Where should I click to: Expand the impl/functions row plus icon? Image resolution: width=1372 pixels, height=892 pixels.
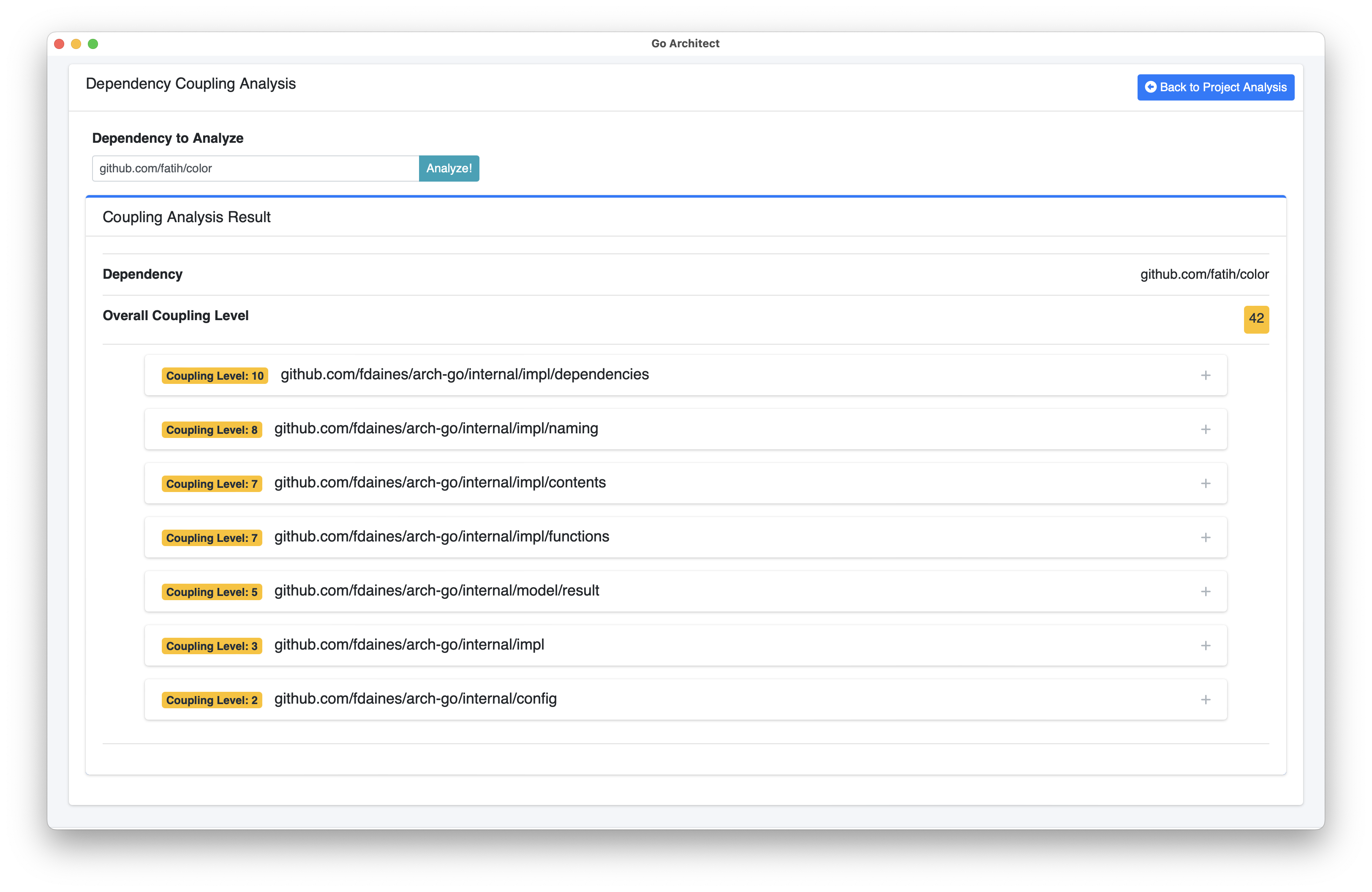(1205, 538)
